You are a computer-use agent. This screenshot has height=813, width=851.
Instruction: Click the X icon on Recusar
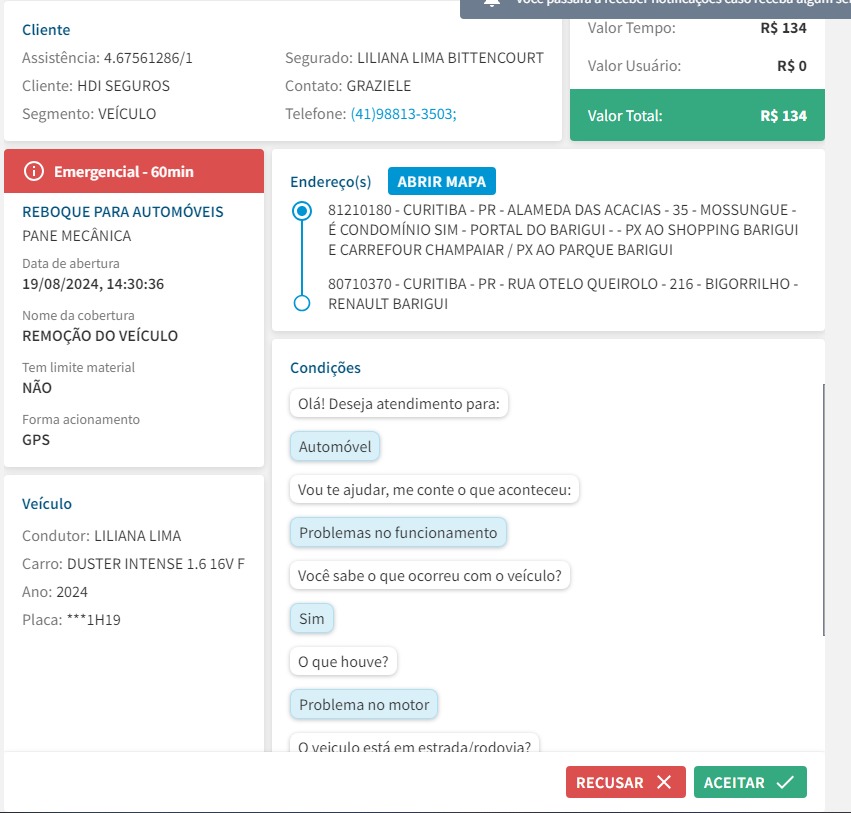click(664, 783)
